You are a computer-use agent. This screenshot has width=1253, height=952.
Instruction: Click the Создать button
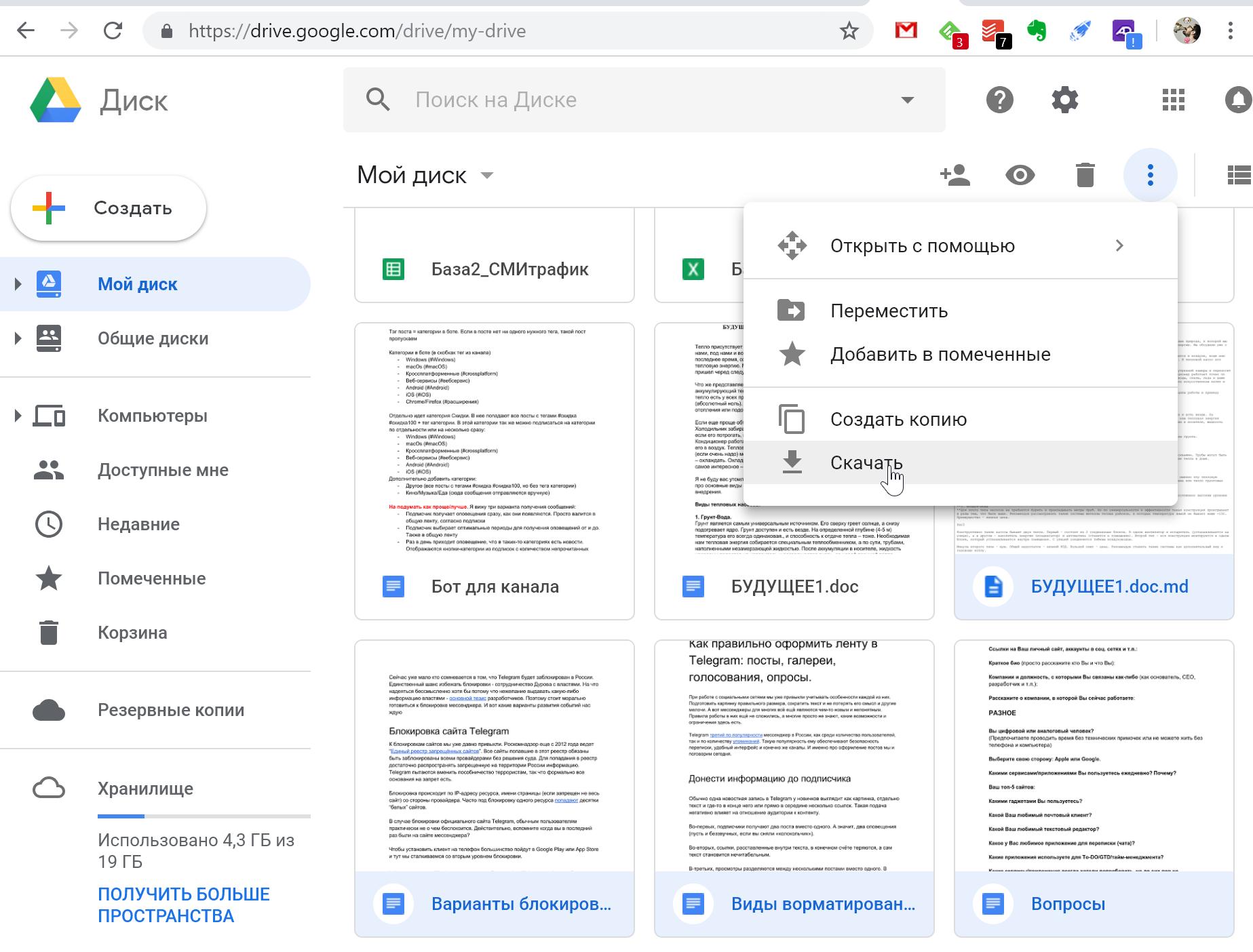(109, 208)
